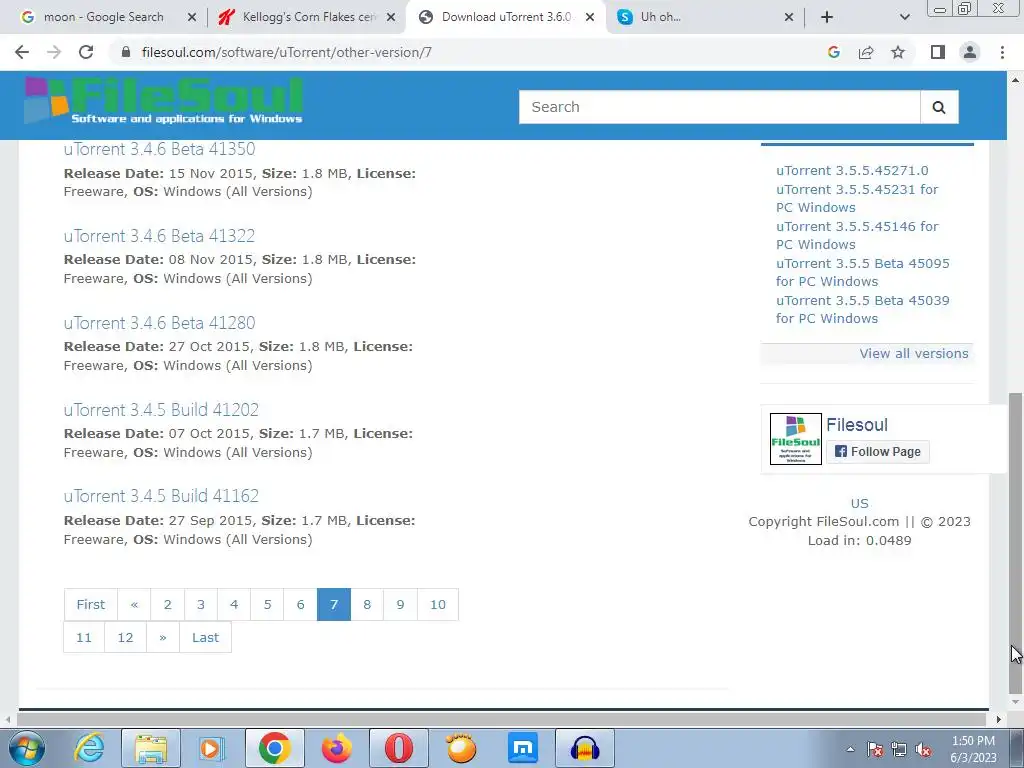Select the Download uTorrent tab
1024x768 pixels.
[507, 17]
